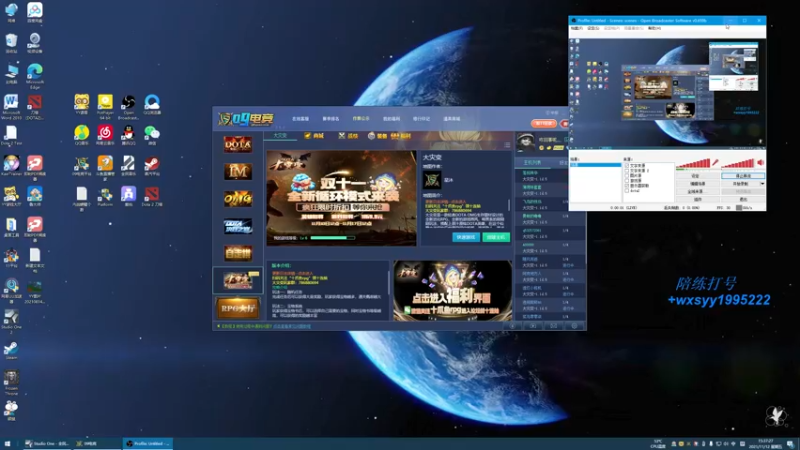Adjust microphone volume meter in OBS
Screen dimensions: 800x450
click(x=693, y=163)
